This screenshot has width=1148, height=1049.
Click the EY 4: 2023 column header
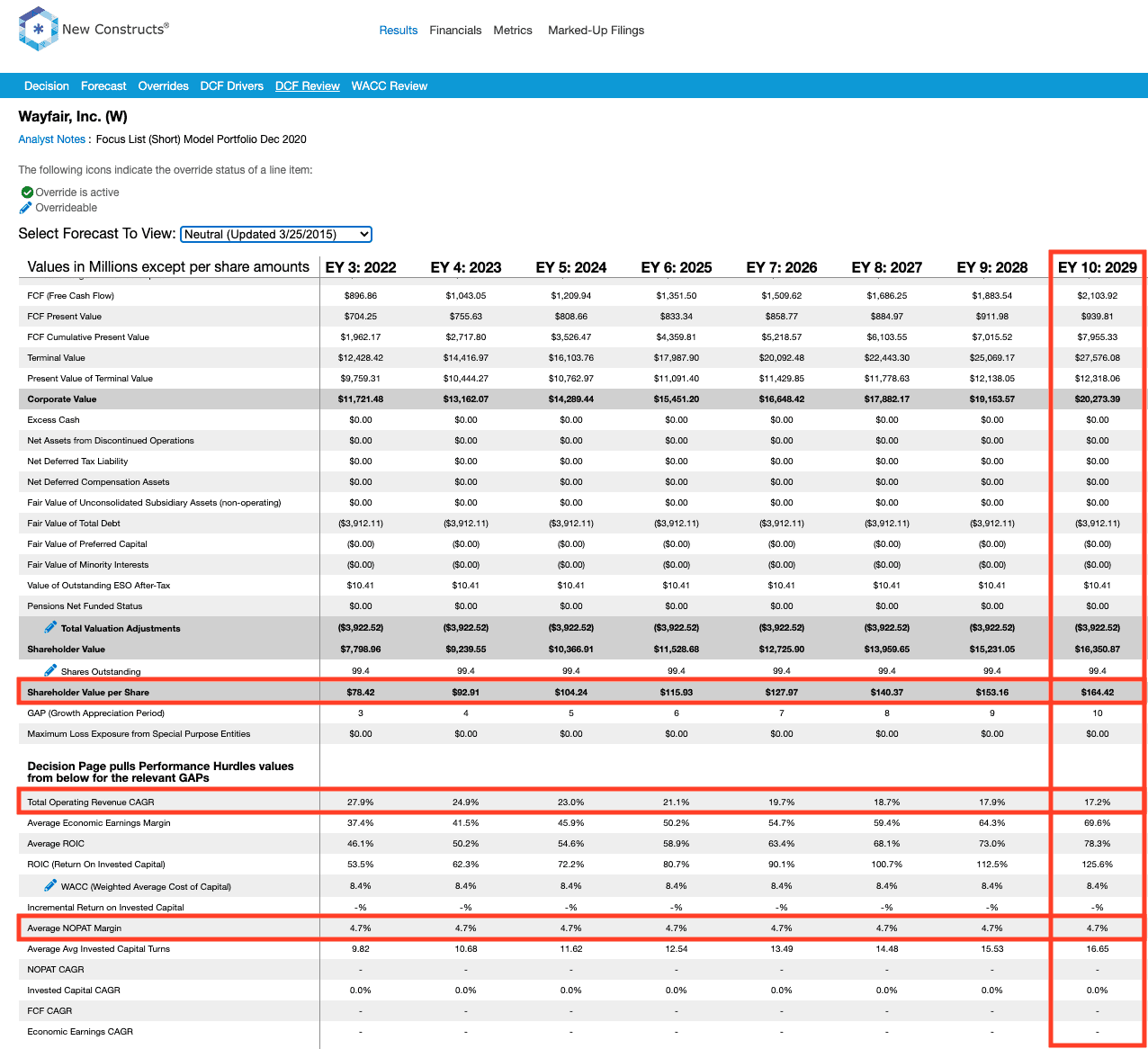(466, 267)
